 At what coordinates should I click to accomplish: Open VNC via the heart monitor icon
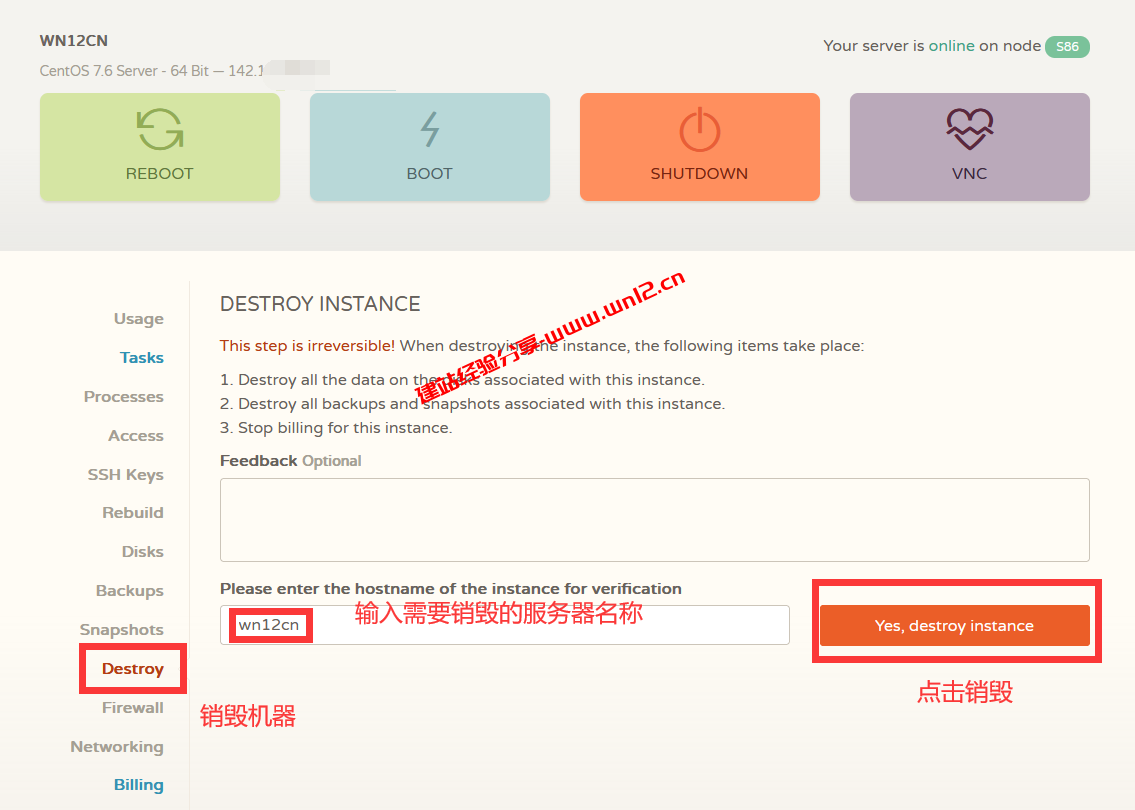coord(968,126)
